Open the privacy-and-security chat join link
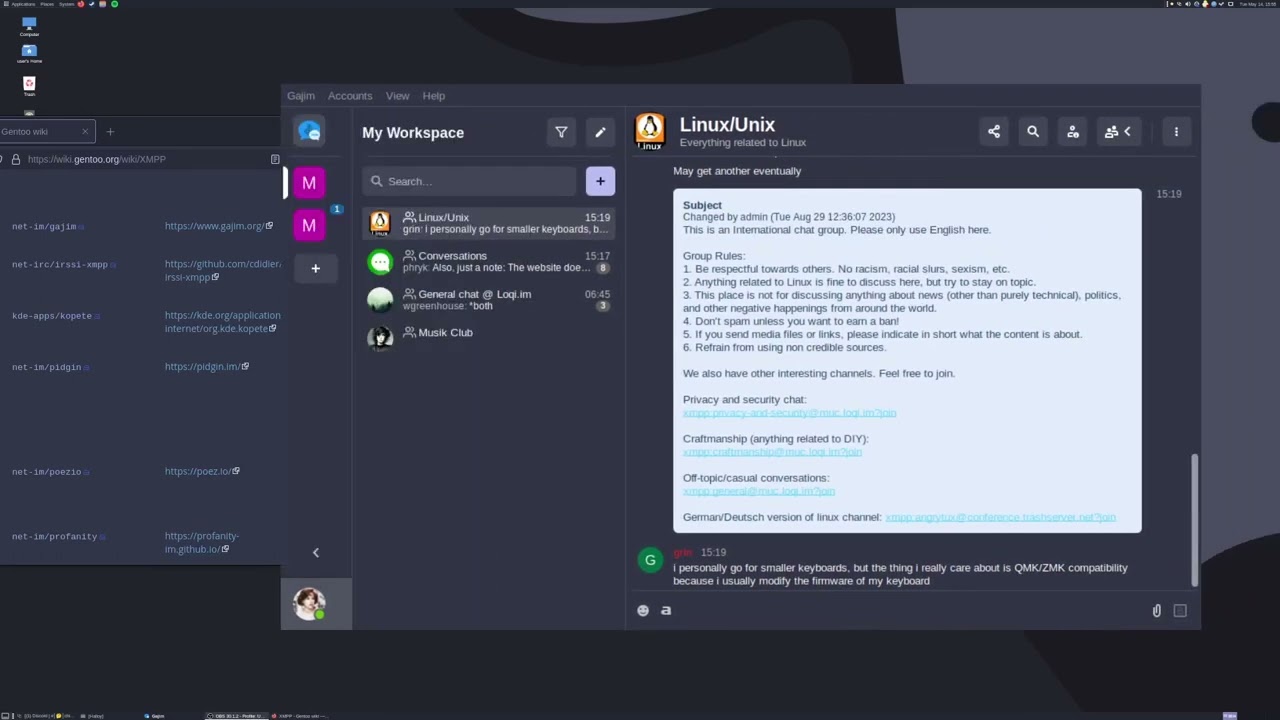 click(x=789, y=413)
